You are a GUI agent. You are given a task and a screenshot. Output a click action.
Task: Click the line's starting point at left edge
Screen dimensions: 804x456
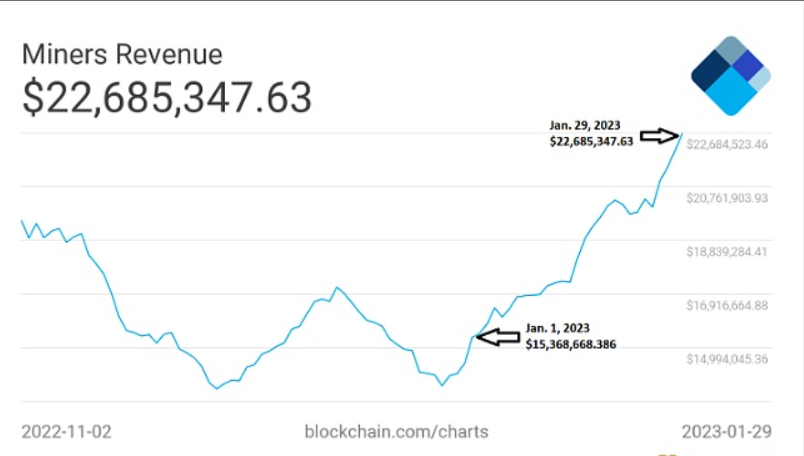pos(22,221)
